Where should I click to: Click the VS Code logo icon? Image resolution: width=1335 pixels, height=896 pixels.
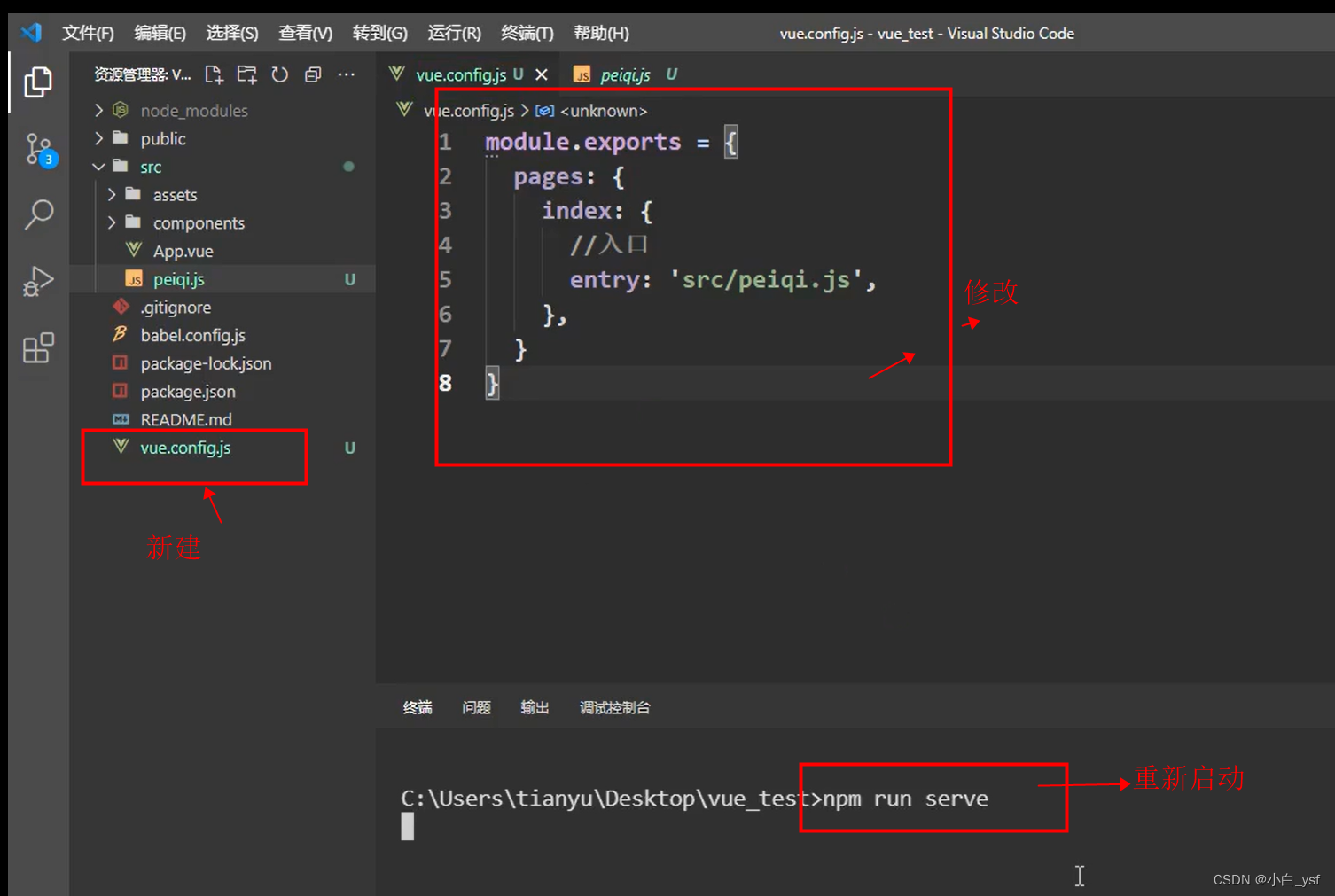(x=32, y=33)
